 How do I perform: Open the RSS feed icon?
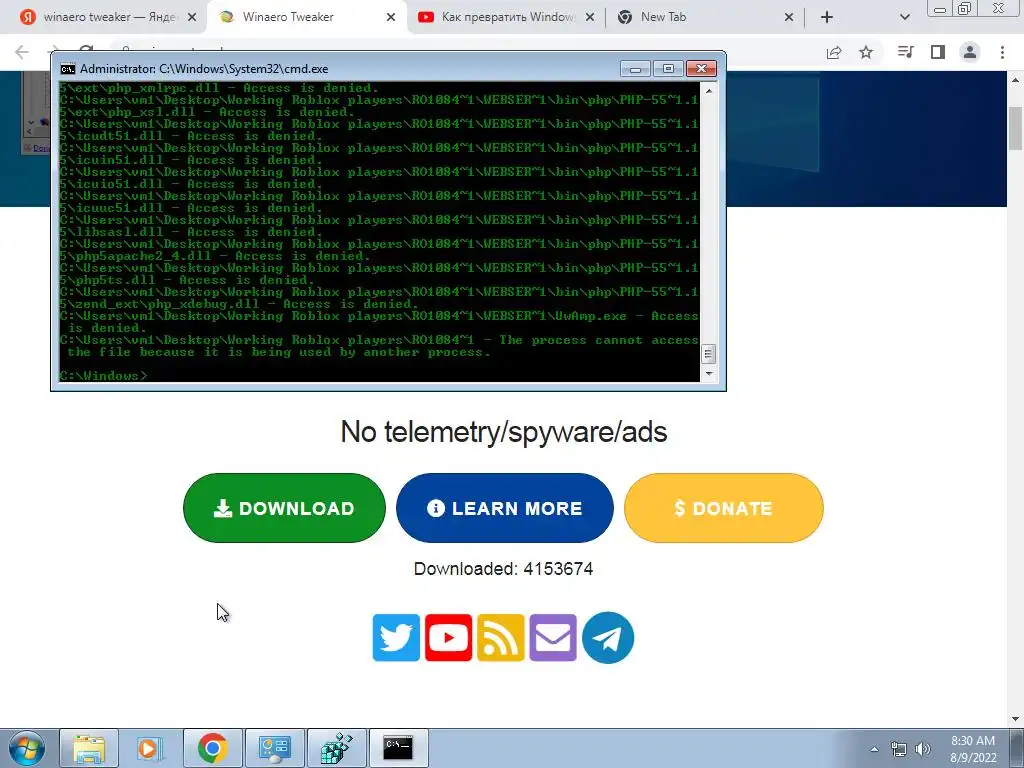[501, 637]
